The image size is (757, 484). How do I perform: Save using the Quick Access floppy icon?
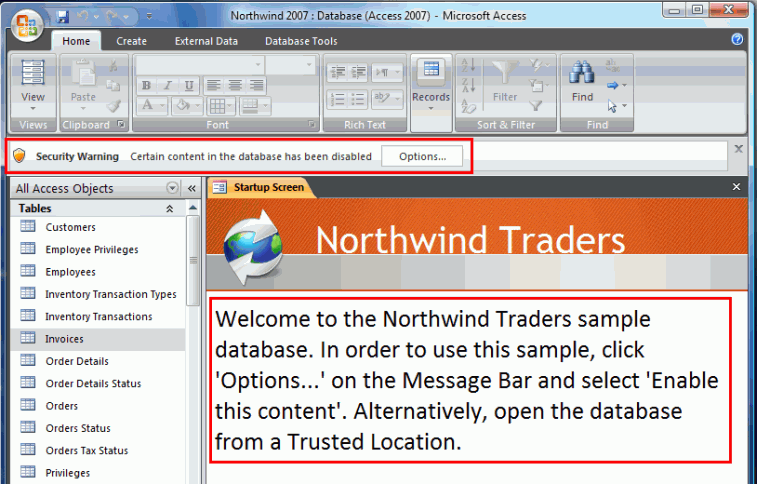(x=62, y=16)
